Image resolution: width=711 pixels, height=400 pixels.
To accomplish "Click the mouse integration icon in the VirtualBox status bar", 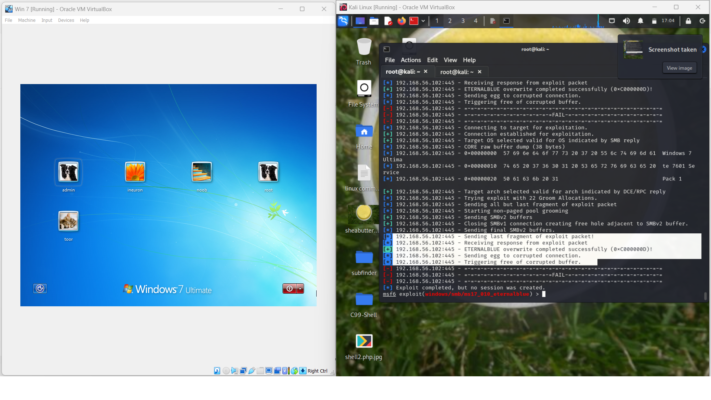I will pyautogui.click(x=294, y=371).
